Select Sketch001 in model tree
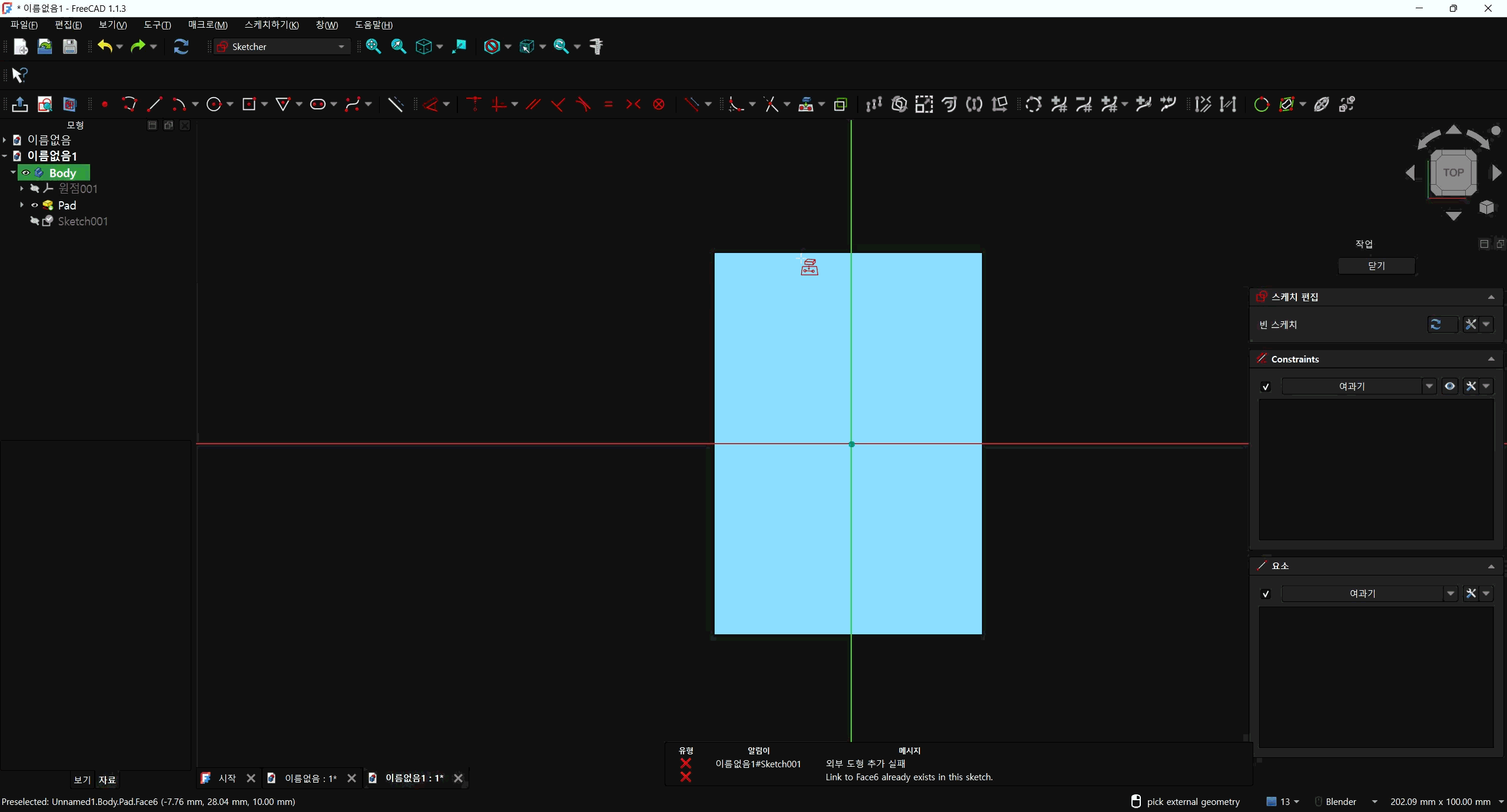 [82, 221]
